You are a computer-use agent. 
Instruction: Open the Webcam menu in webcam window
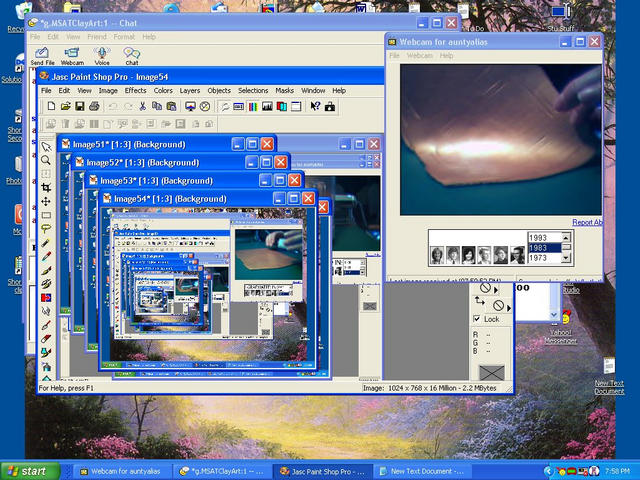(420, 56)
